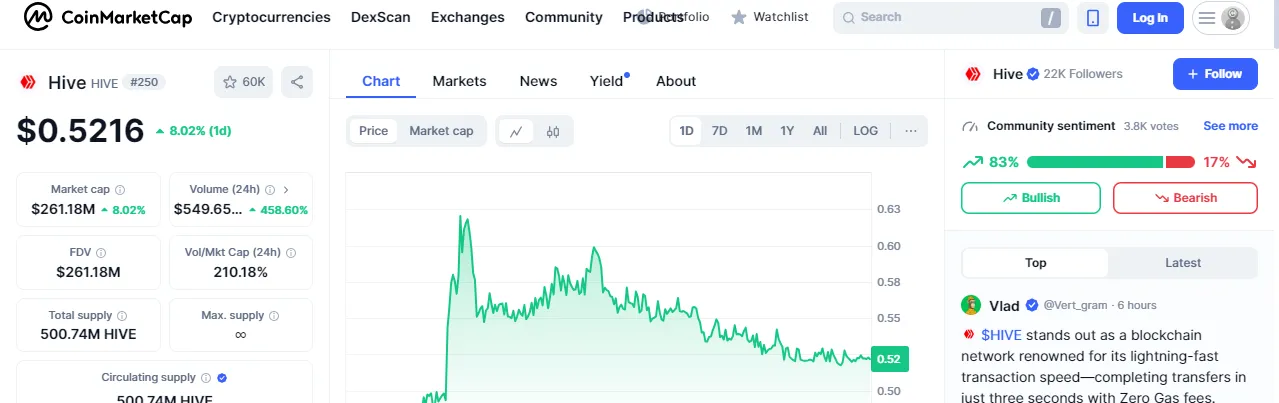Click the Circulating supply info icon
Viewport: 1279px width, 403px height.
[206, 378]
